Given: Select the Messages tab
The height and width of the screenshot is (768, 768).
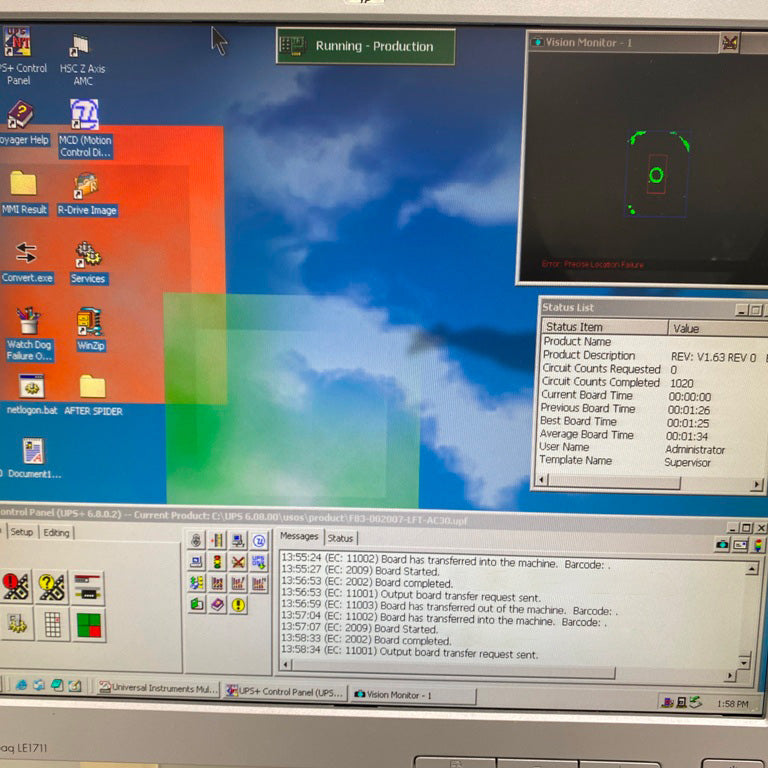Looking at the screenshot, I should [299, 536].
